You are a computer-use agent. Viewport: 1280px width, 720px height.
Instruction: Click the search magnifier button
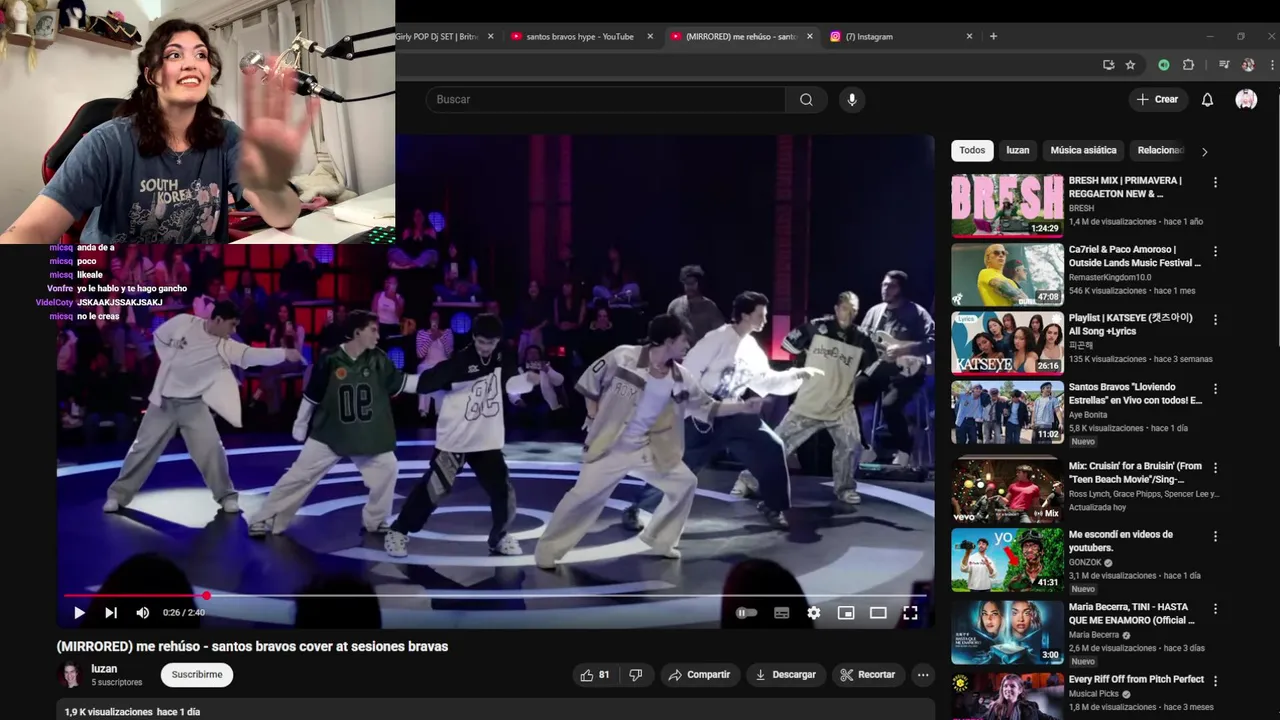coord(806,99)
